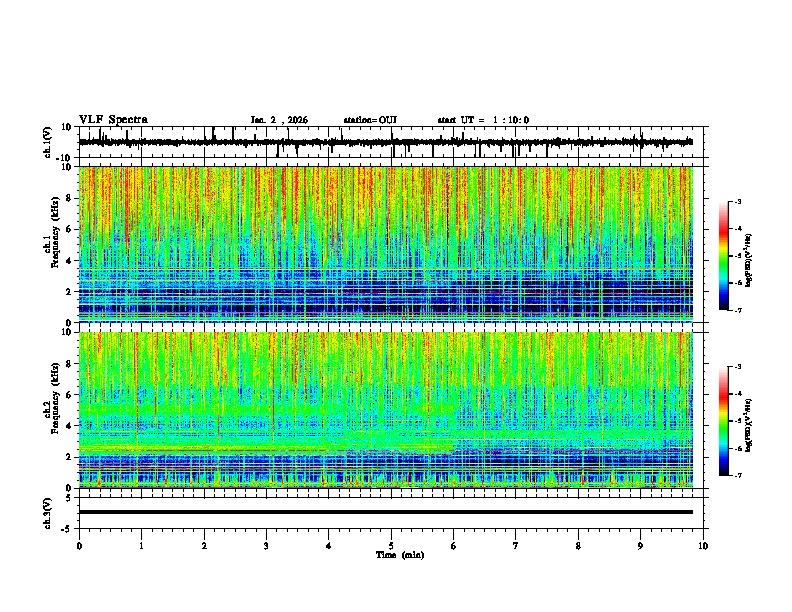This screenshot has width=792, height=612.
Task: Click the ch.1 "Frequency (kHz)" axis label
Action: tap(55, 233)
